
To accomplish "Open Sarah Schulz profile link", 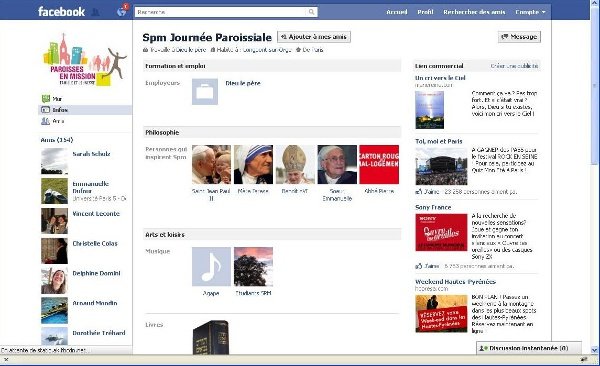I will 91,154.
